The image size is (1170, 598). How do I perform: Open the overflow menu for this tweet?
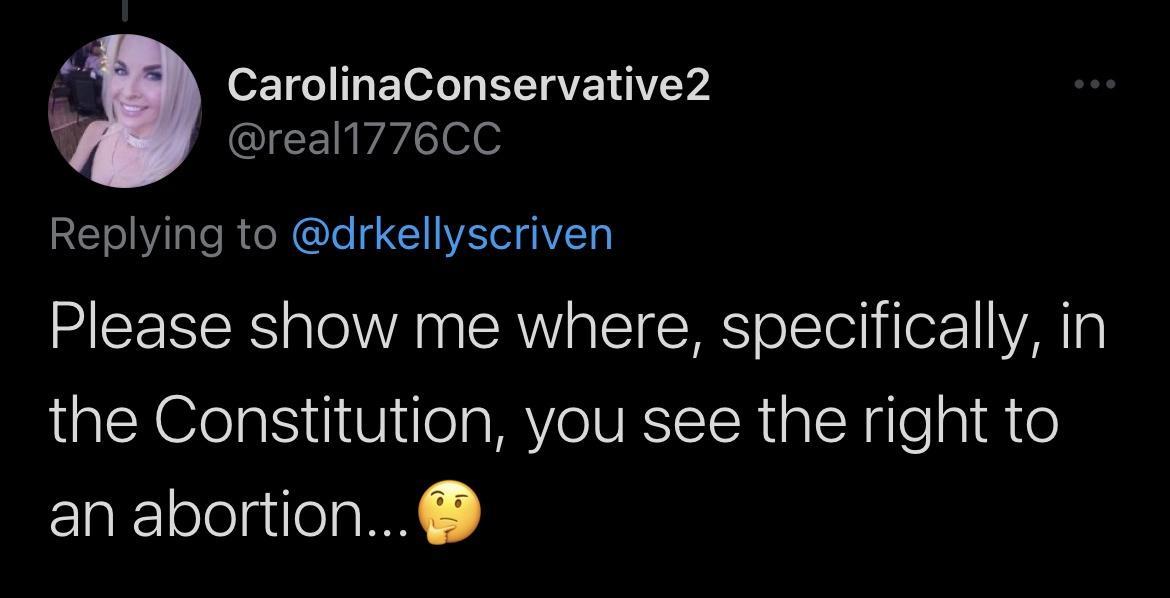pyautogui.click(x=1096, y=85)
